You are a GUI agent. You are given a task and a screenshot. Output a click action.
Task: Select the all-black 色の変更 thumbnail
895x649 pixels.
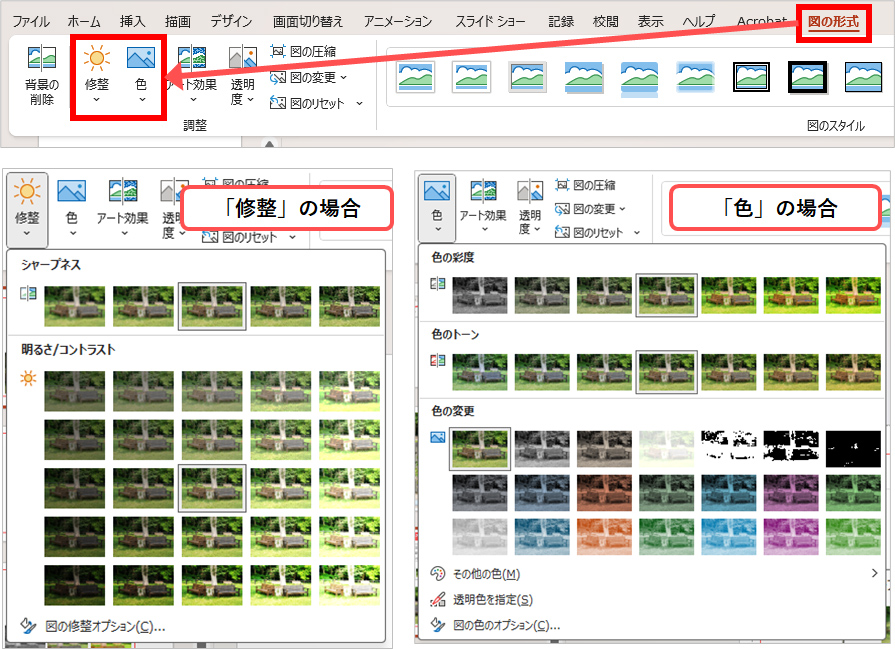(853, 449)
